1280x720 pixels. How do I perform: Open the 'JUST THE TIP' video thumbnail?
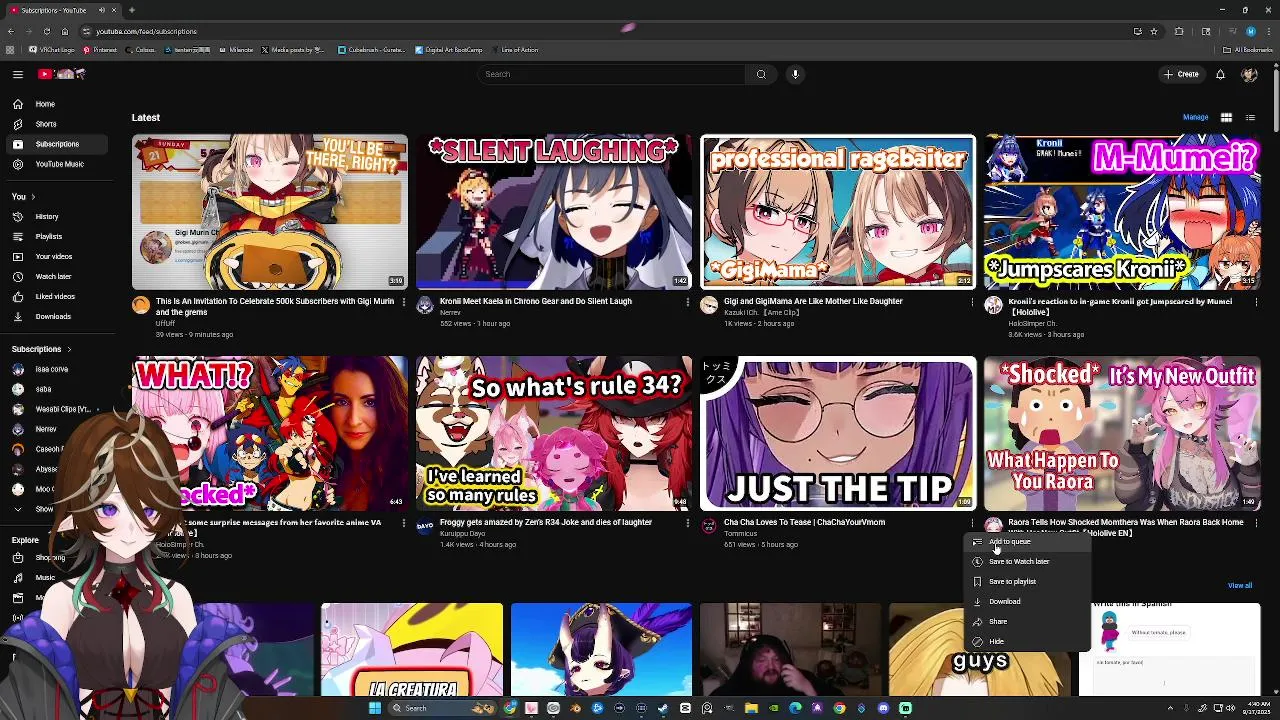pos(838,433)
